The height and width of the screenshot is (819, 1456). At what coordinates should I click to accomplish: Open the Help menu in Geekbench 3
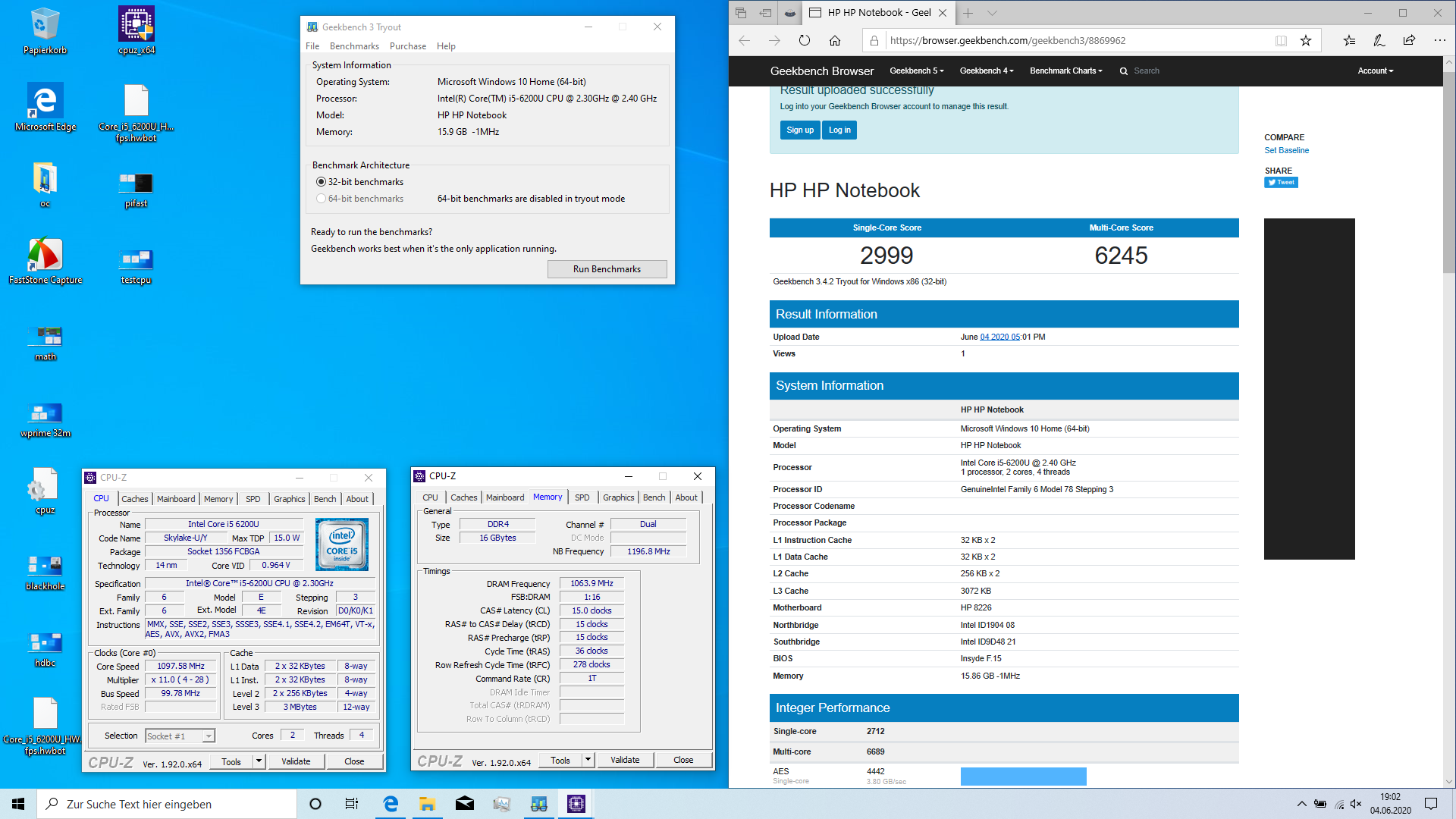coord(446,46)
